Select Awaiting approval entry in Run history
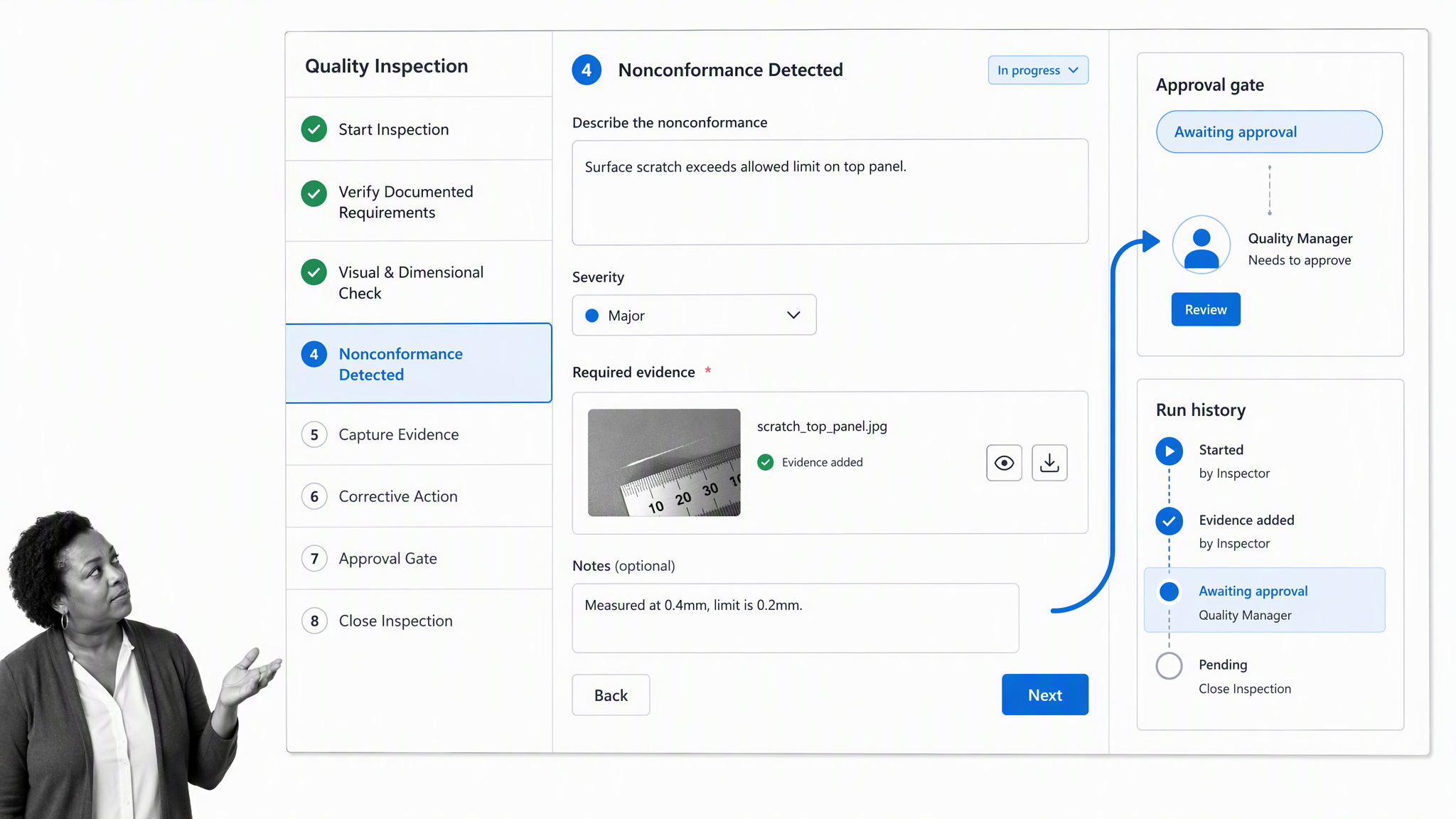Viewport: 1456px width, 819px height. [x=1264, y=600]
